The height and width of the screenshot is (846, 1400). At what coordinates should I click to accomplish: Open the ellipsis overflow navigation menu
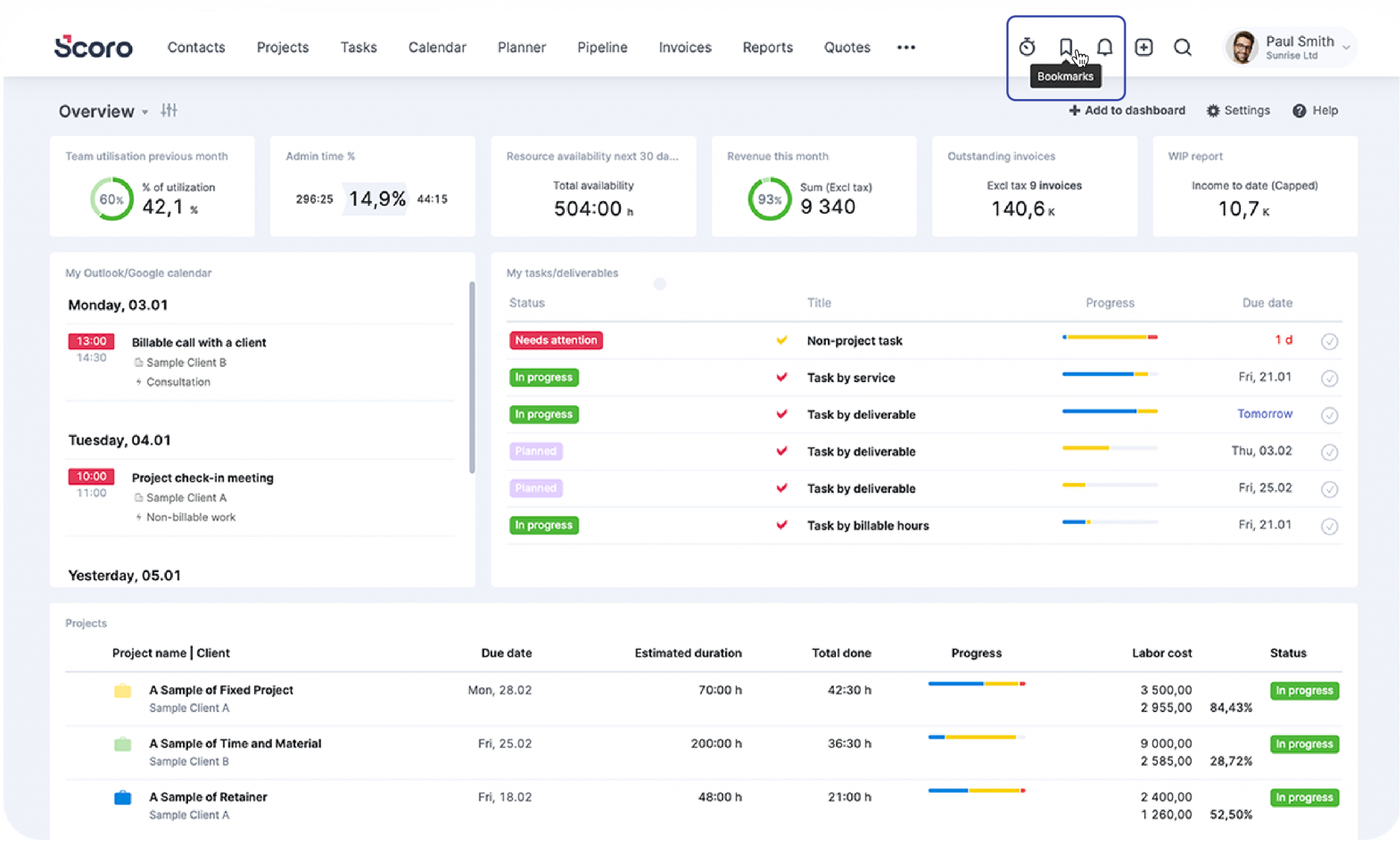906,47
